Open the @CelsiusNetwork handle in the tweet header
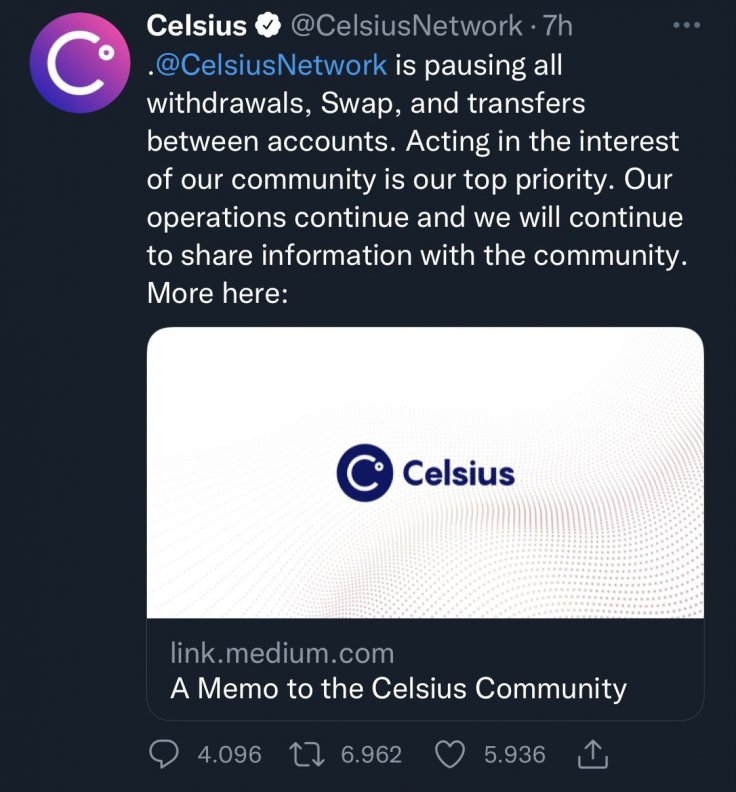 [x=406, y=25]
